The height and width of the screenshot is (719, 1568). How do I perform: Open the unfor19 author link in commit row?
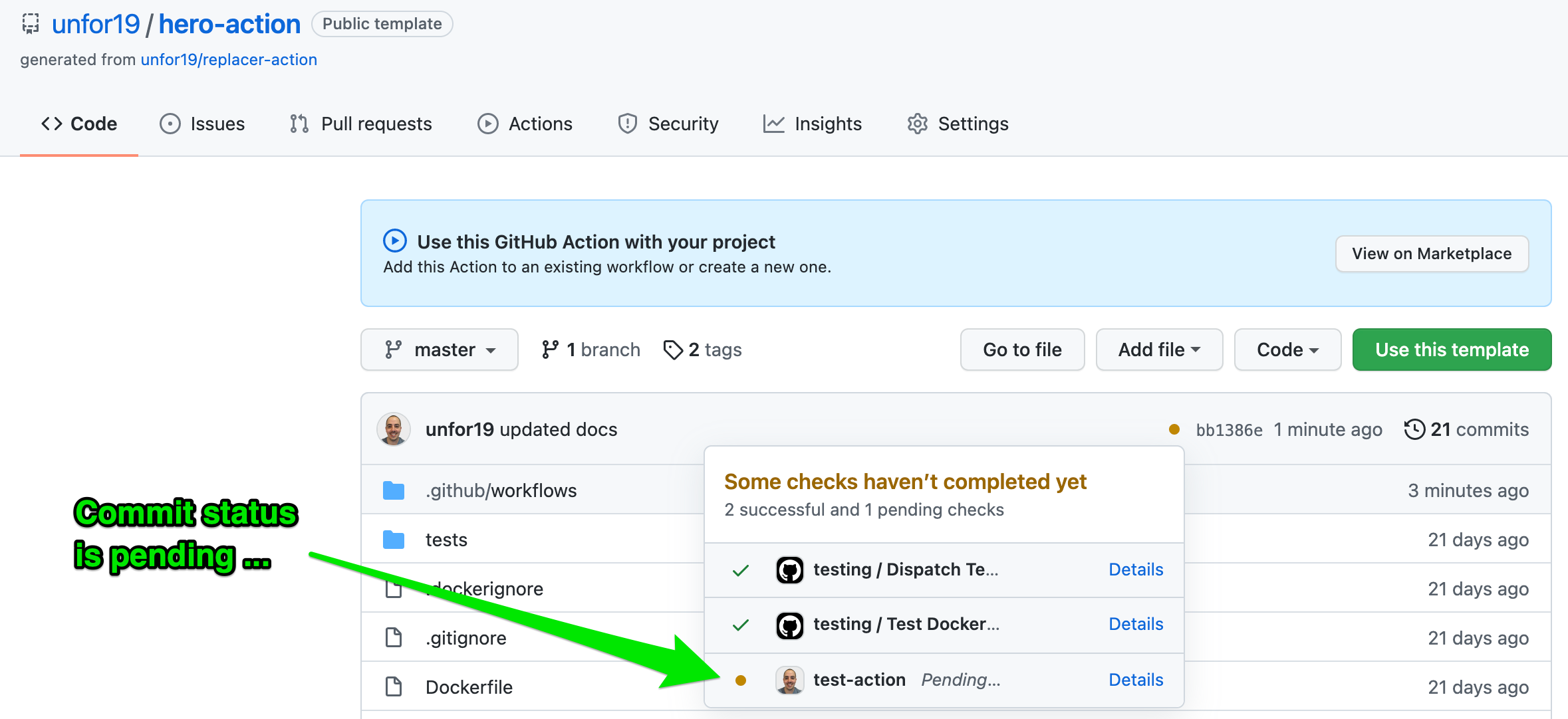click(459, 429)
